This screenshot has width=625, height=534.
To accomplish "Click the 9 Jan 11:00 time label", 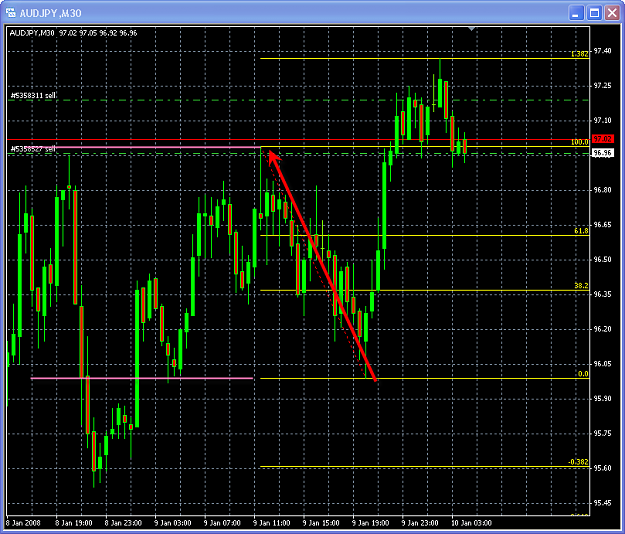I will click(x=271, y=523).
